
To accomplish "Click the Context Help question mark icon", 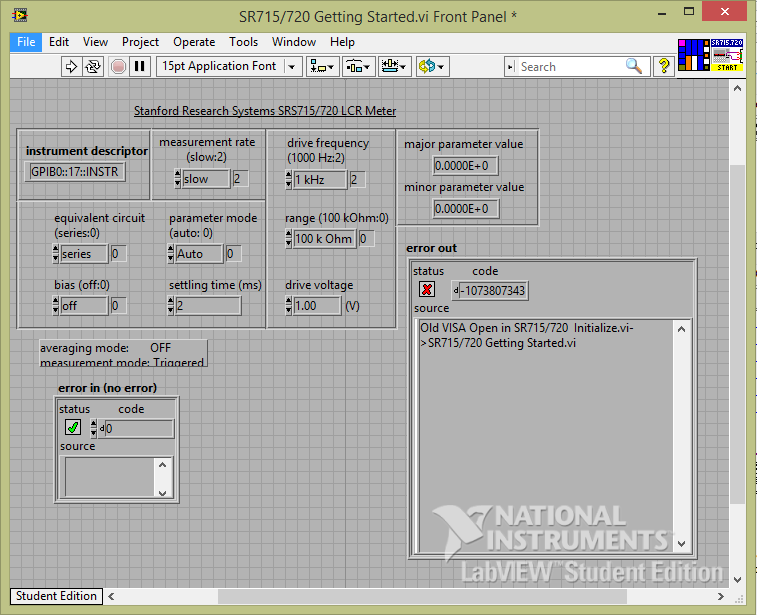I will [663, 66].
